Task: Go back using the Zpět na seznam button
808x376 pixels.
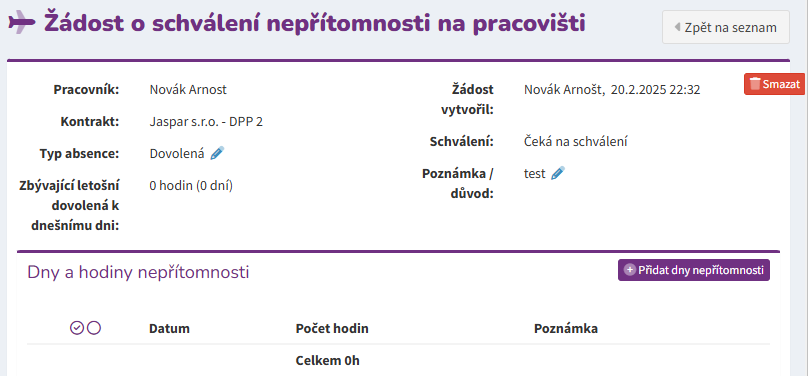Action: coord(726,27)
